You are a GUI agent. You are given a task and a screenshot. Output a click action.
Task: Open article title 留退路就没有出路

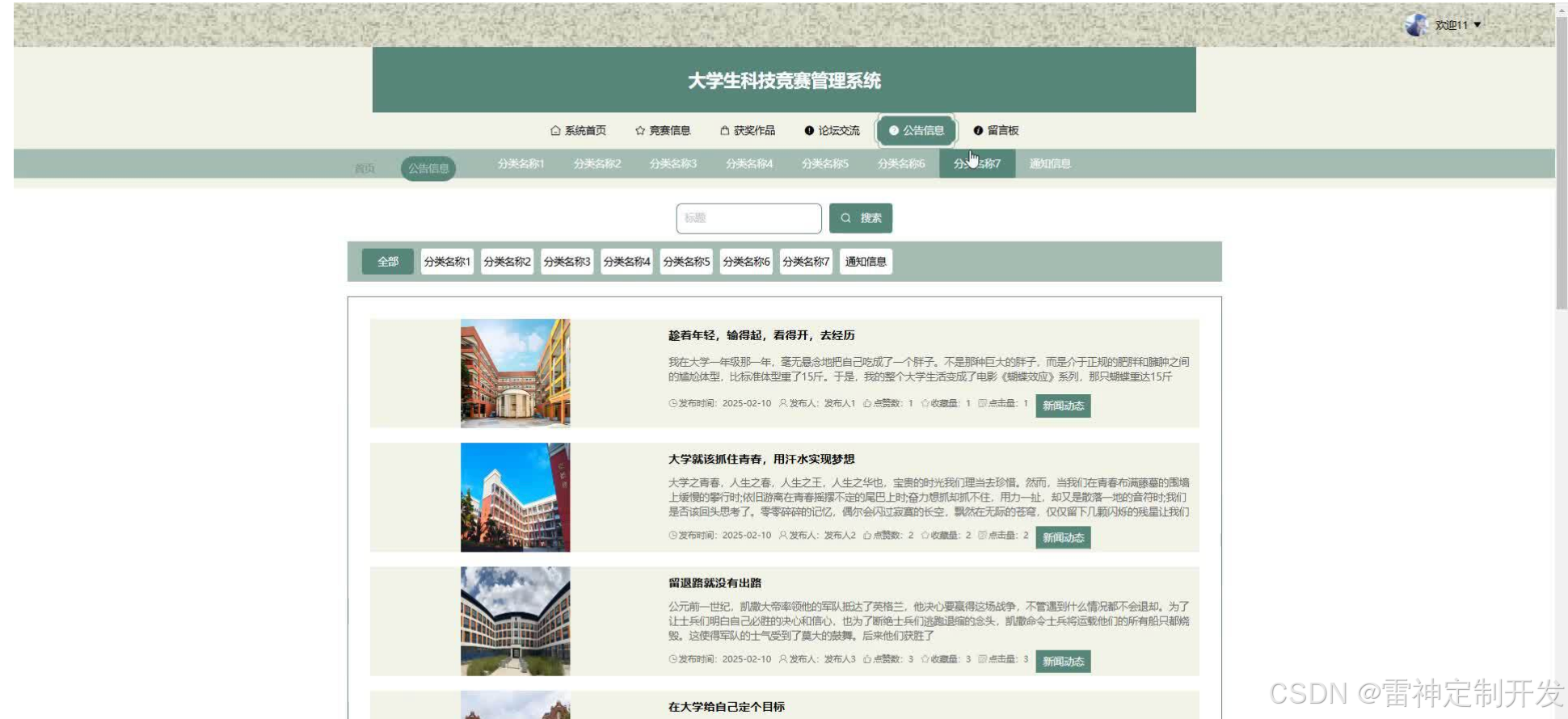coord(714,582)
